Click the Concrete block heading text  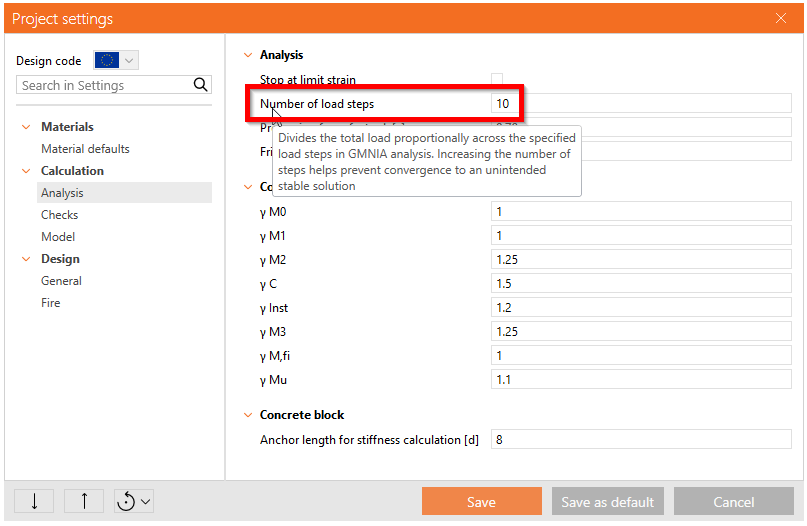click(302, 415)
